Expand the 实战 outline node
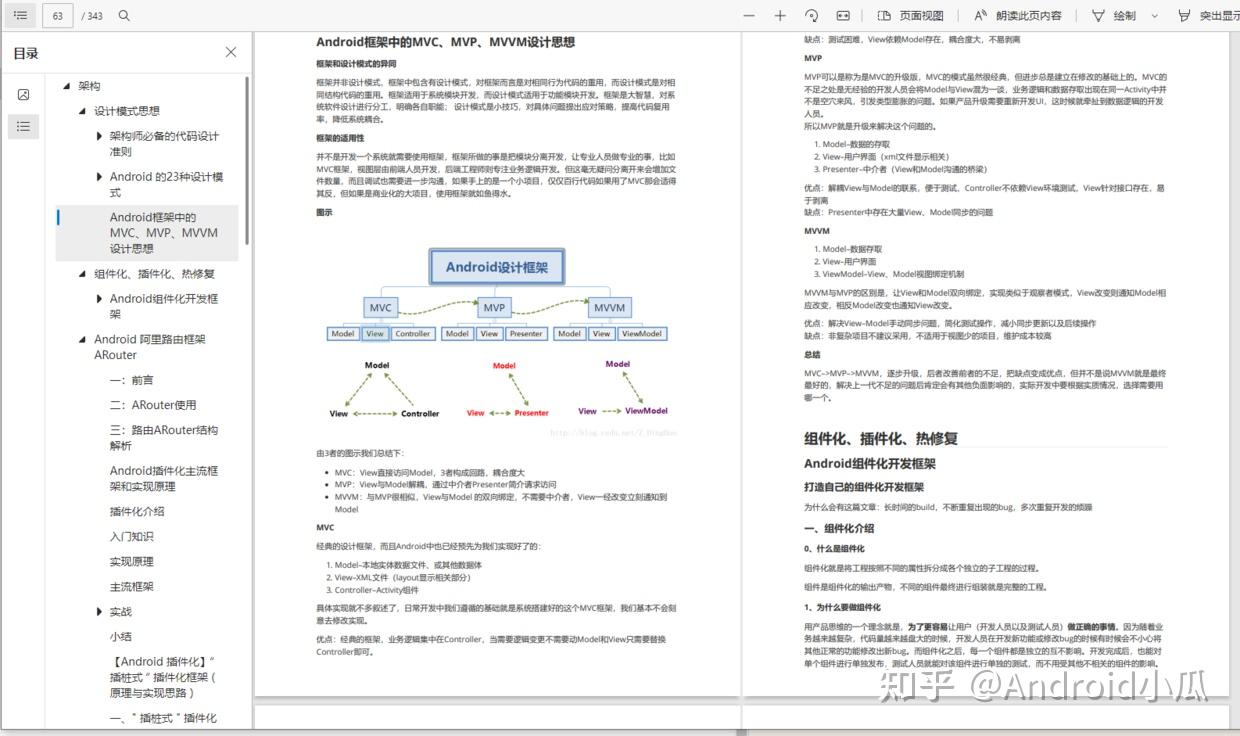Image resolution: width=1240 pixels, height=736 pixels. pos(99,612)
